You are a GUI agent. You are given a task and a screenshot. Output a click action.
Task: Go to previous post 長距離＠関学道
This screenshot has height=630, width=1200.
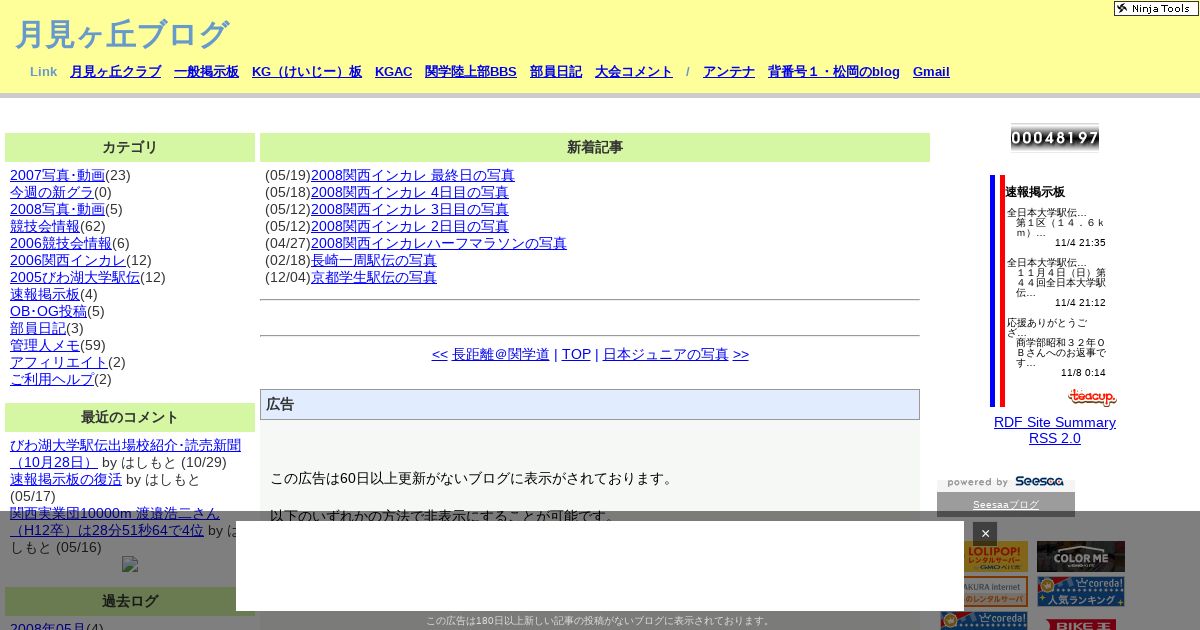coord(501,354)
